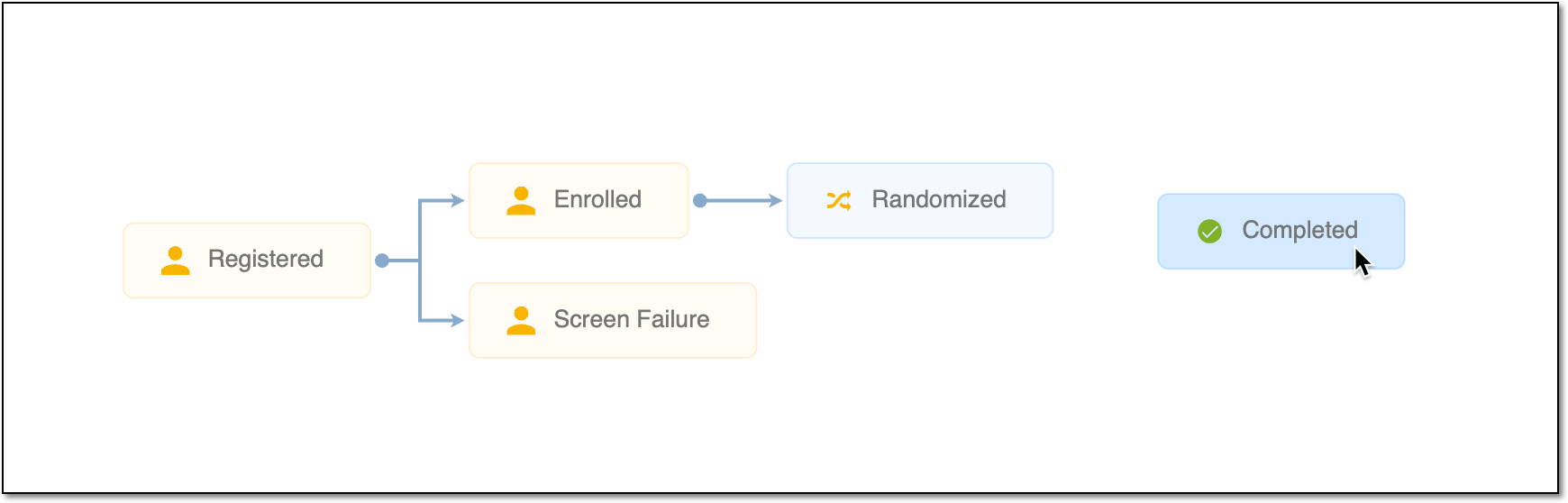Click the connector dot right of Enrolled
This screenshot has width=1568, height=503.
[x=700, y=200]
